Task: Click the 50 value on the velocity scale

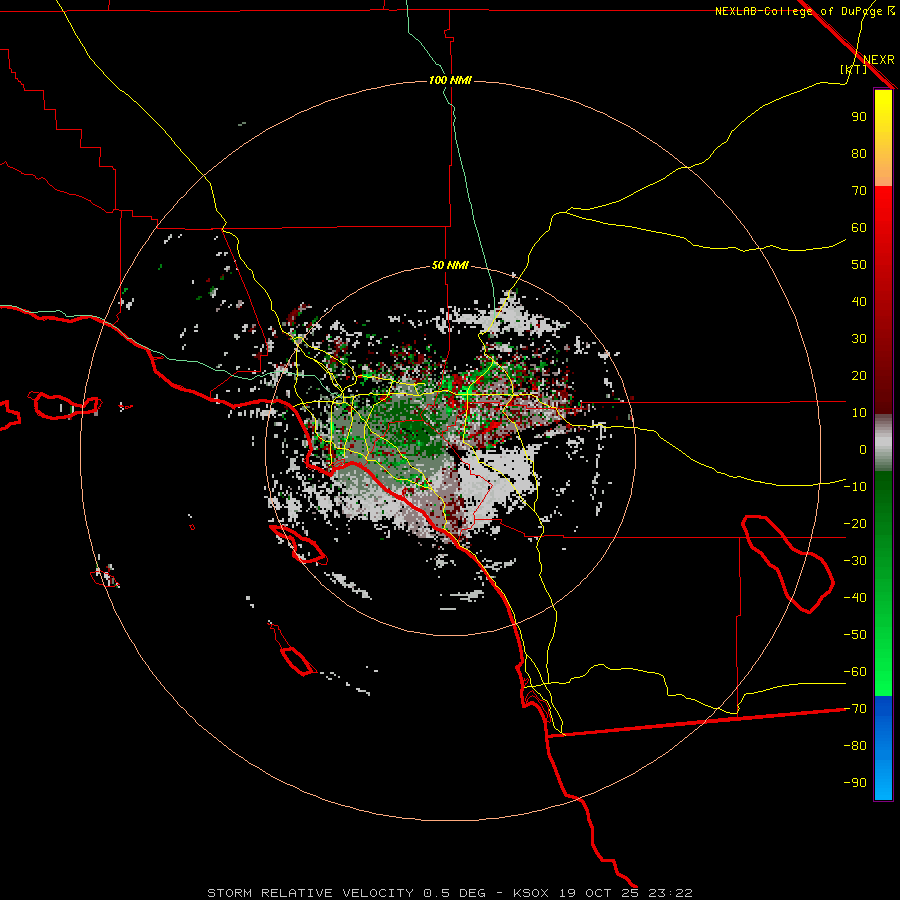Action: [859, 265]
